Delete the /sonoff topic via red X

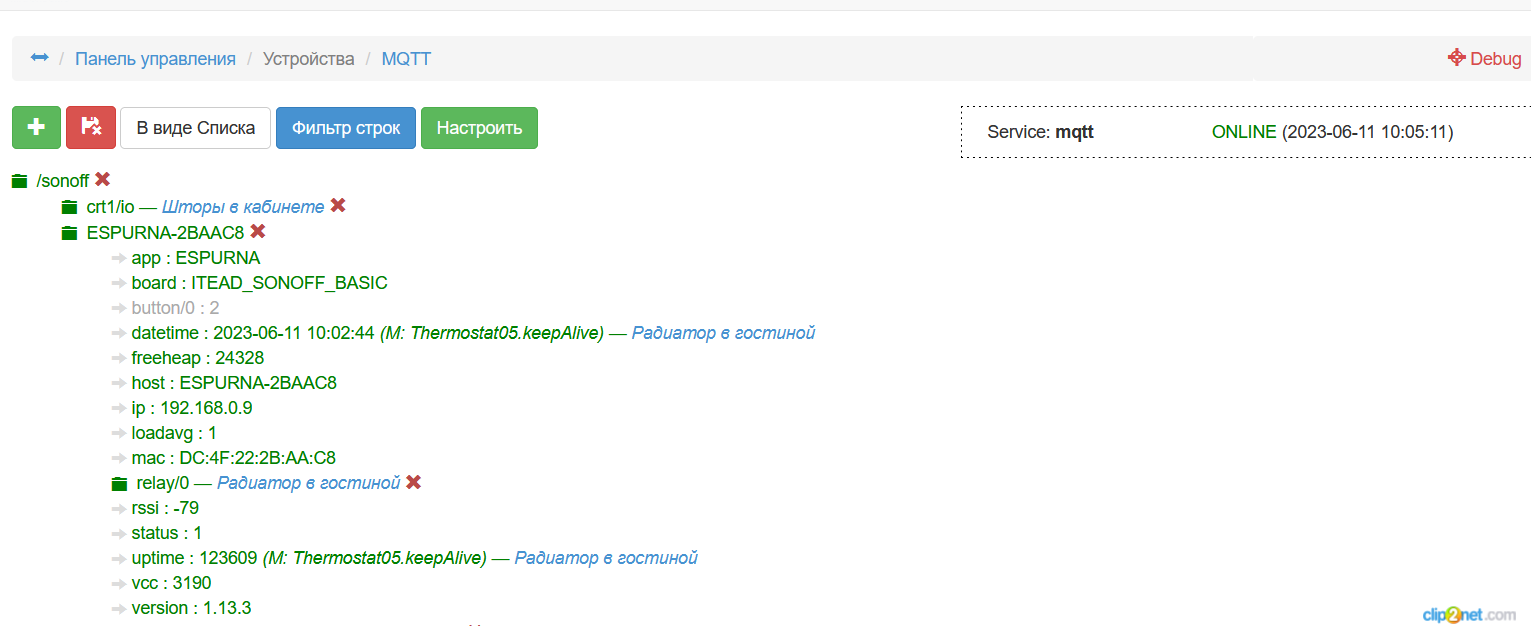click(102, 180)
